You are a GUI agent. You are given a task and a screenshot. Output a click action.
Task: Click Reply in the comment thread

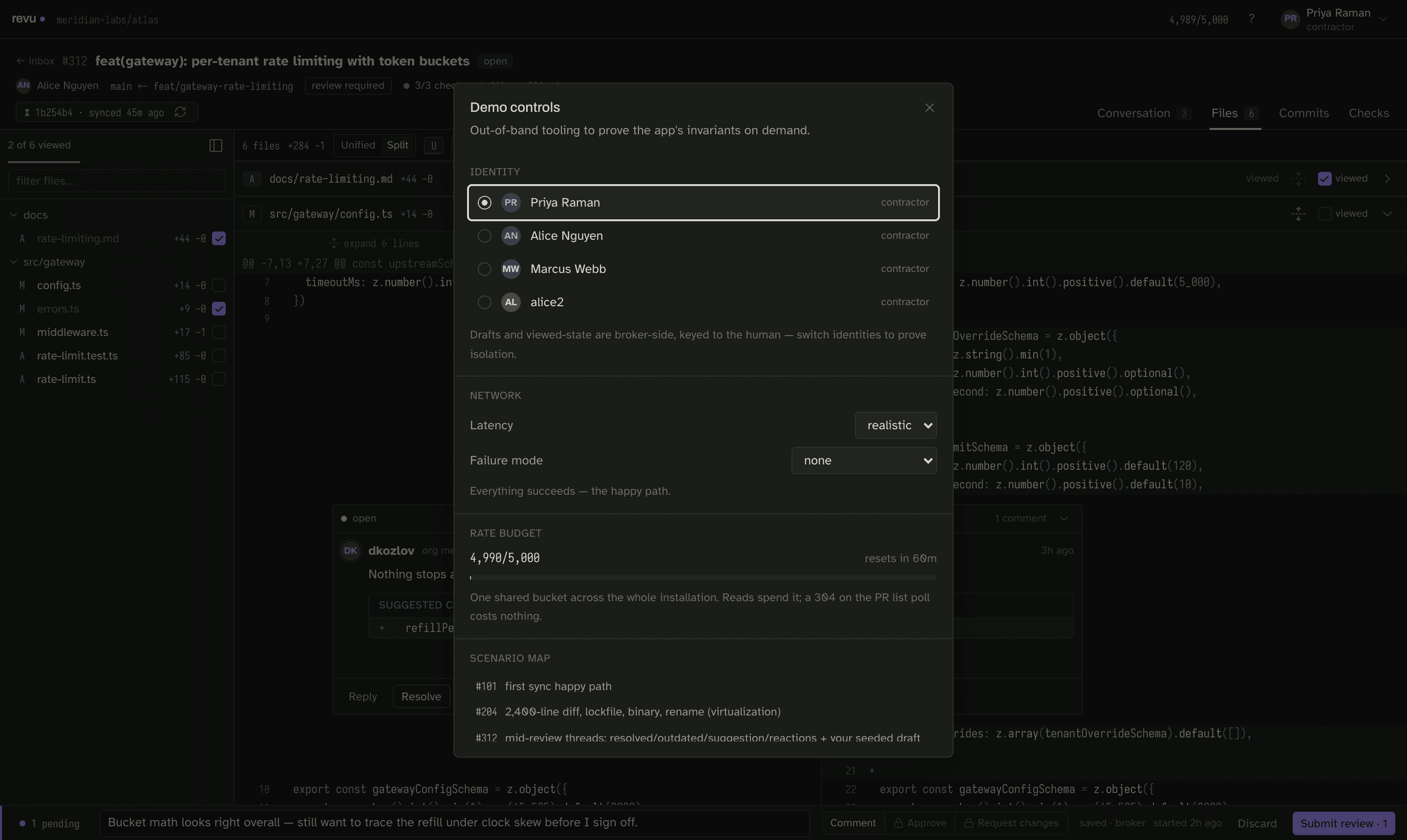tap(363, 697)
